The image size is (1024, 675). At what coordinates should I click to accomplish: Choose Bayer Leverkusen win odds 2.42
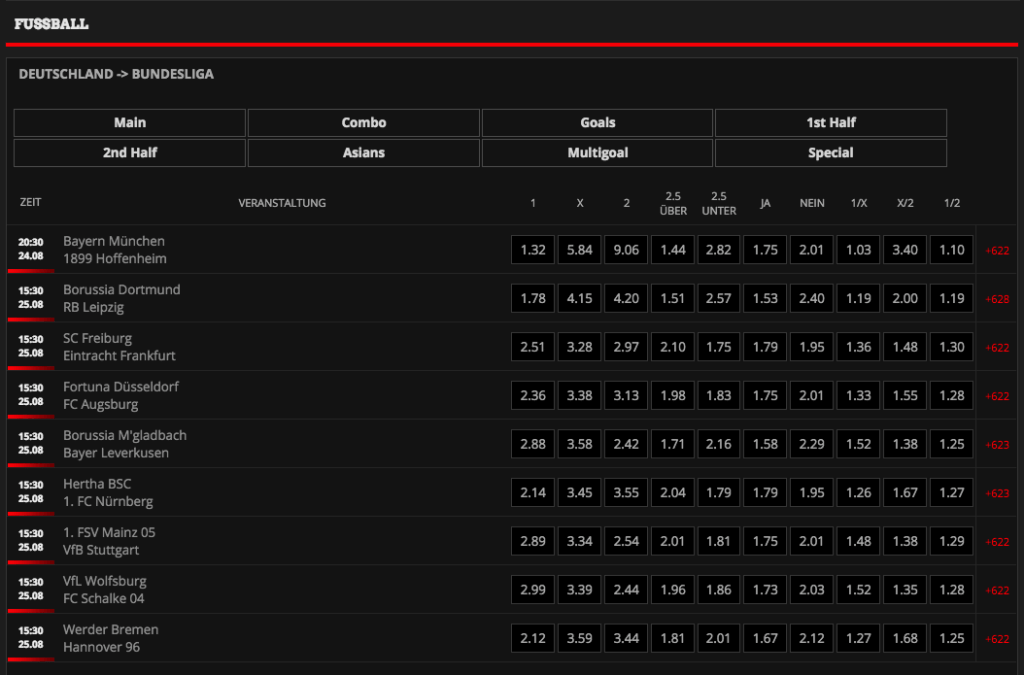(626, 444)
